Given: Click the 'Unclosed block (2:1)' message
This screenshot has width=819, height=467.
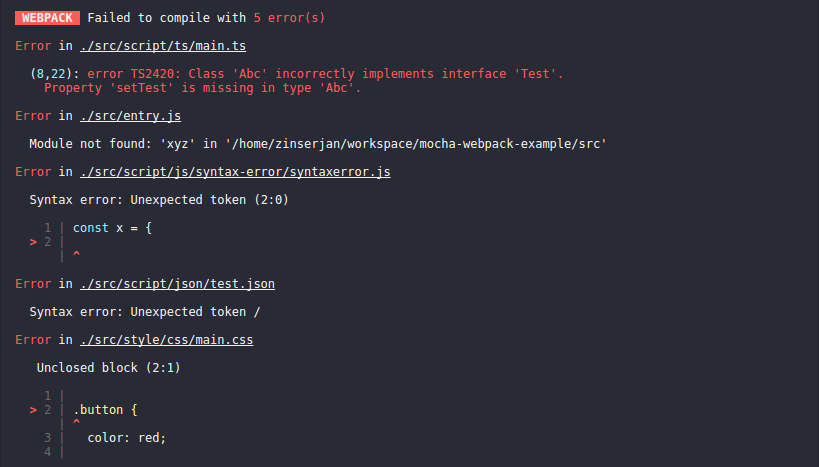Looking at the screenshot, I should (x=109, y=368).
